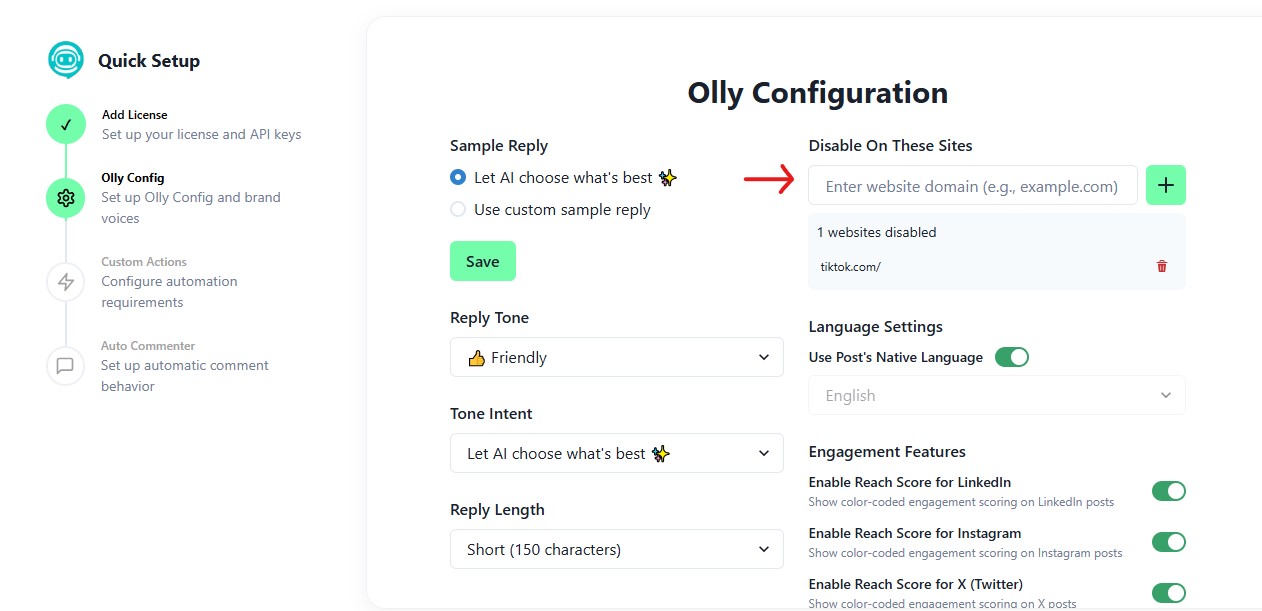The height and width of the screenshot is (611, 1262).
Task: Open the Reply Tone dropdown
Action: (616, 357)
